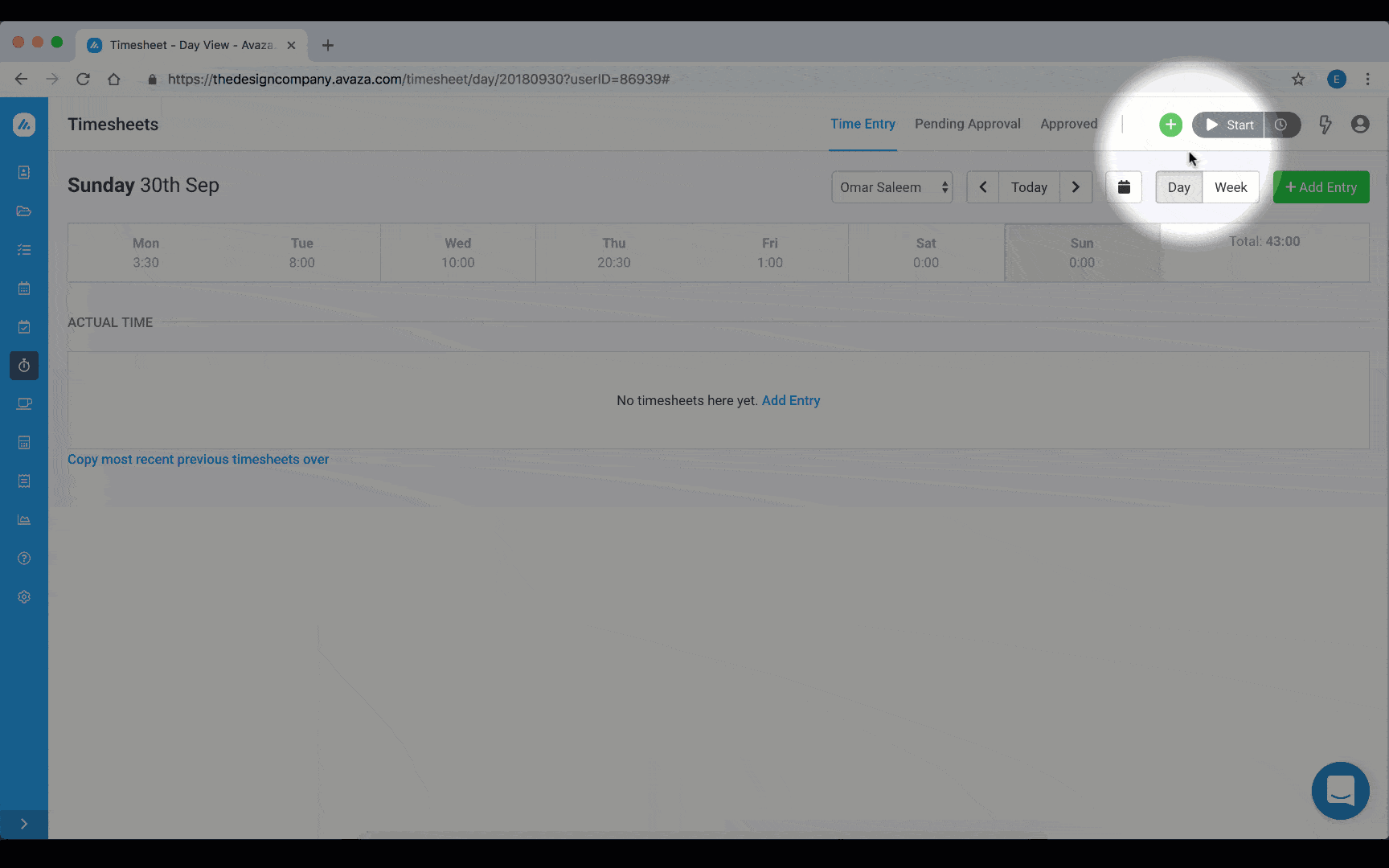Open the Approved tab
The width and height of the screenshot is (1389, 868).
[x=1068, y=124]
